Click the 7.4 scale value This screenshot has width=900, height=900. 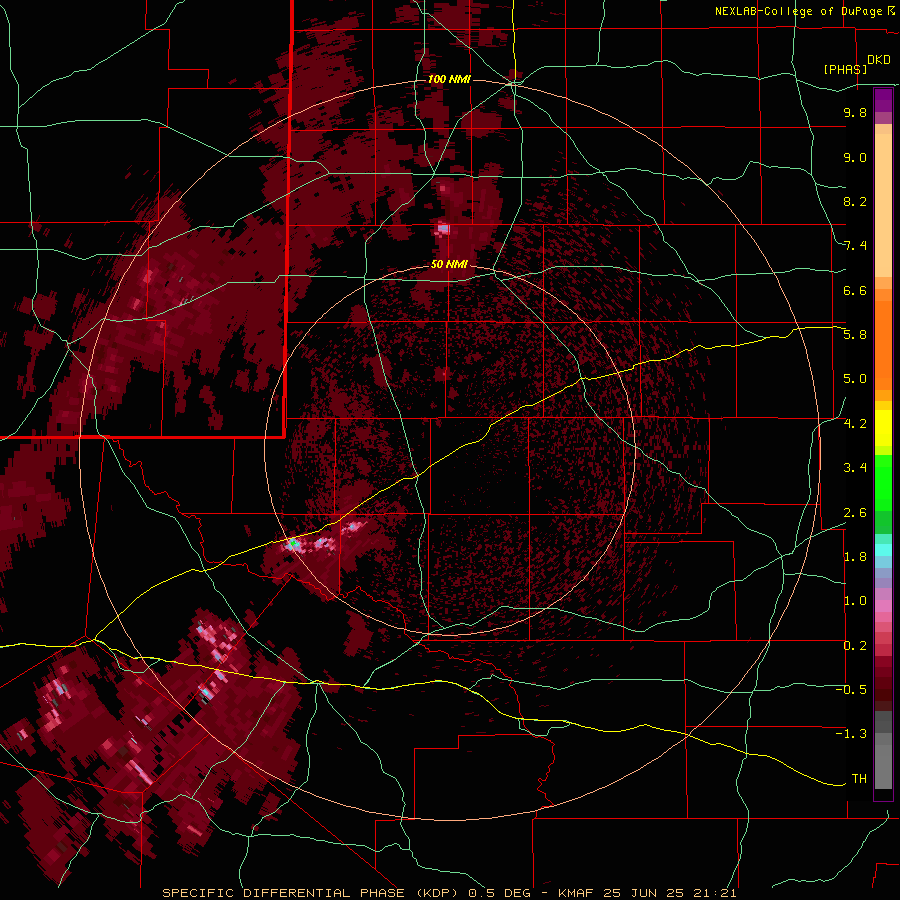point(855,246)
